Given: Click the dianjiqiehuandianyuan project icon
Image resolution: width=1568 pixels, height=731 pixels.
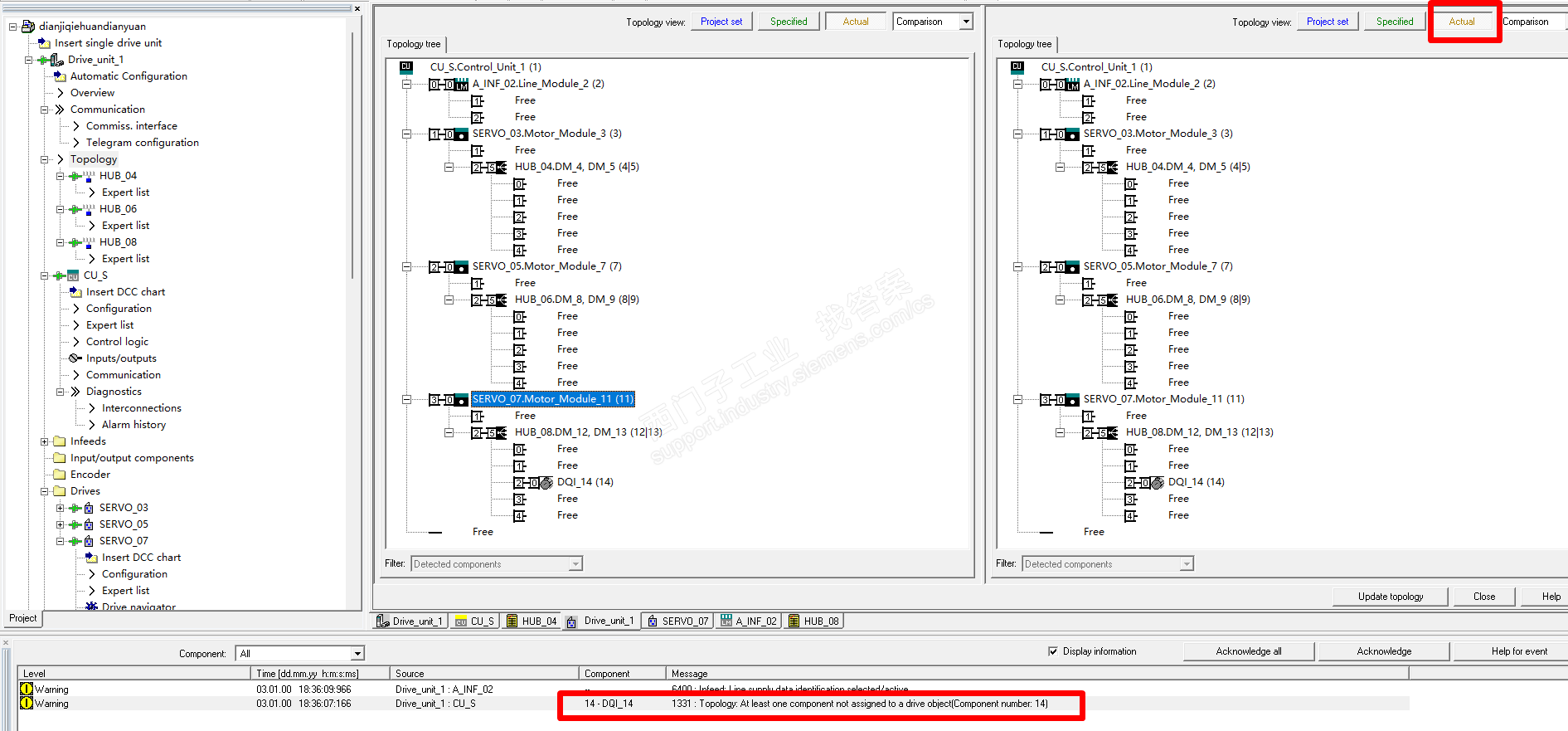Looking at the screenshot, I should (x=27, y=27).
